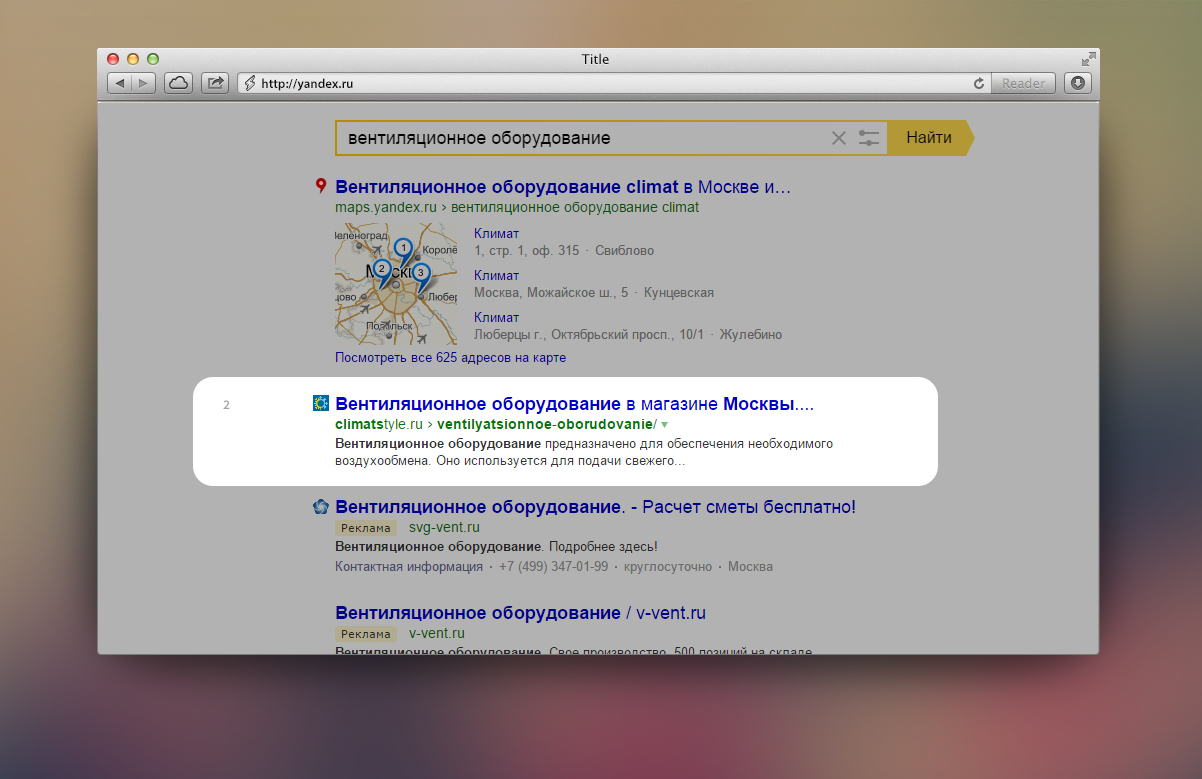Click Контактная информация link
The image size is (1202, 779).
409,567
